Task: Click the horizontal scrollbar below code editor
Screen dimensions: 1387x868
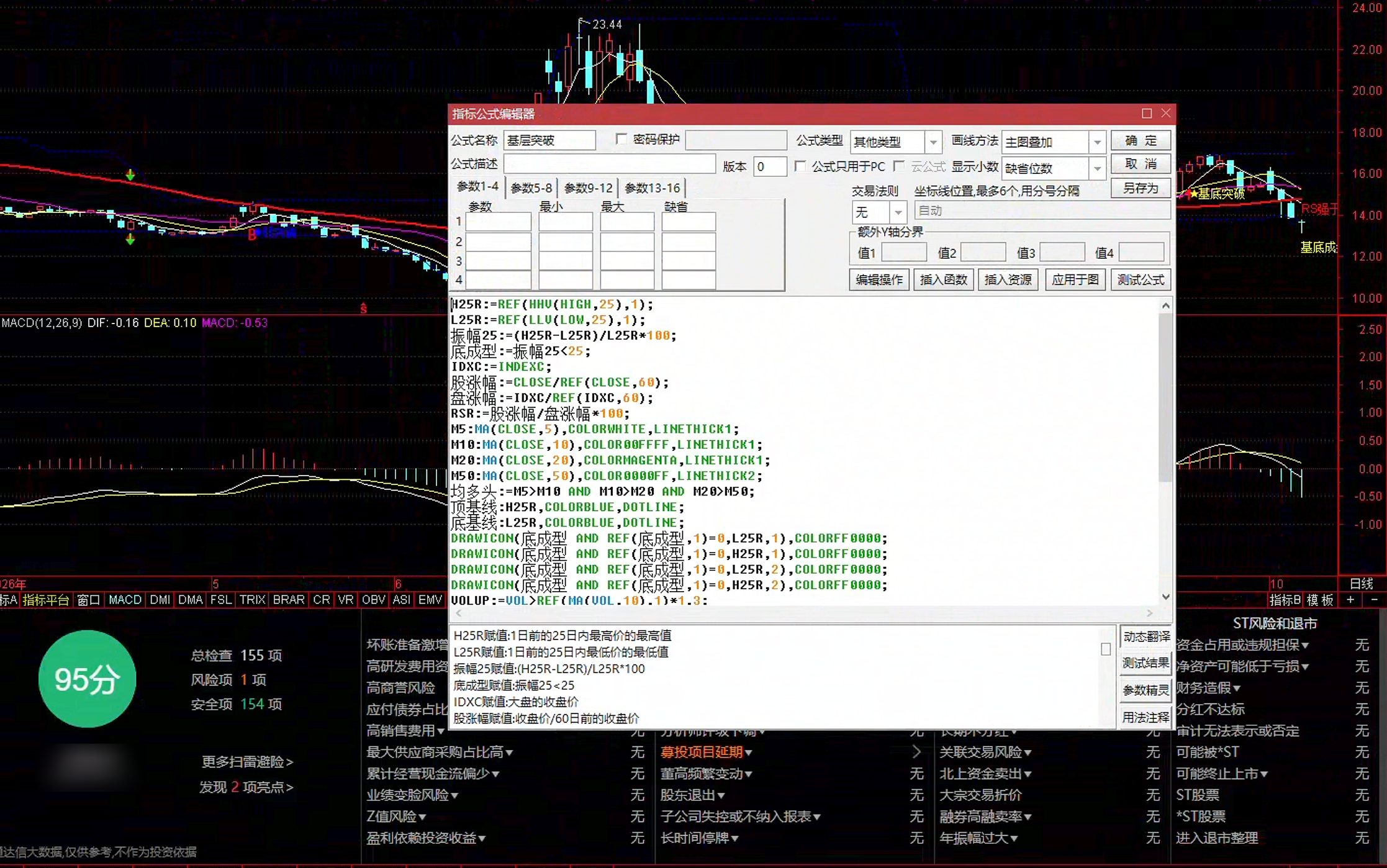Action: [x=804, y=613]
